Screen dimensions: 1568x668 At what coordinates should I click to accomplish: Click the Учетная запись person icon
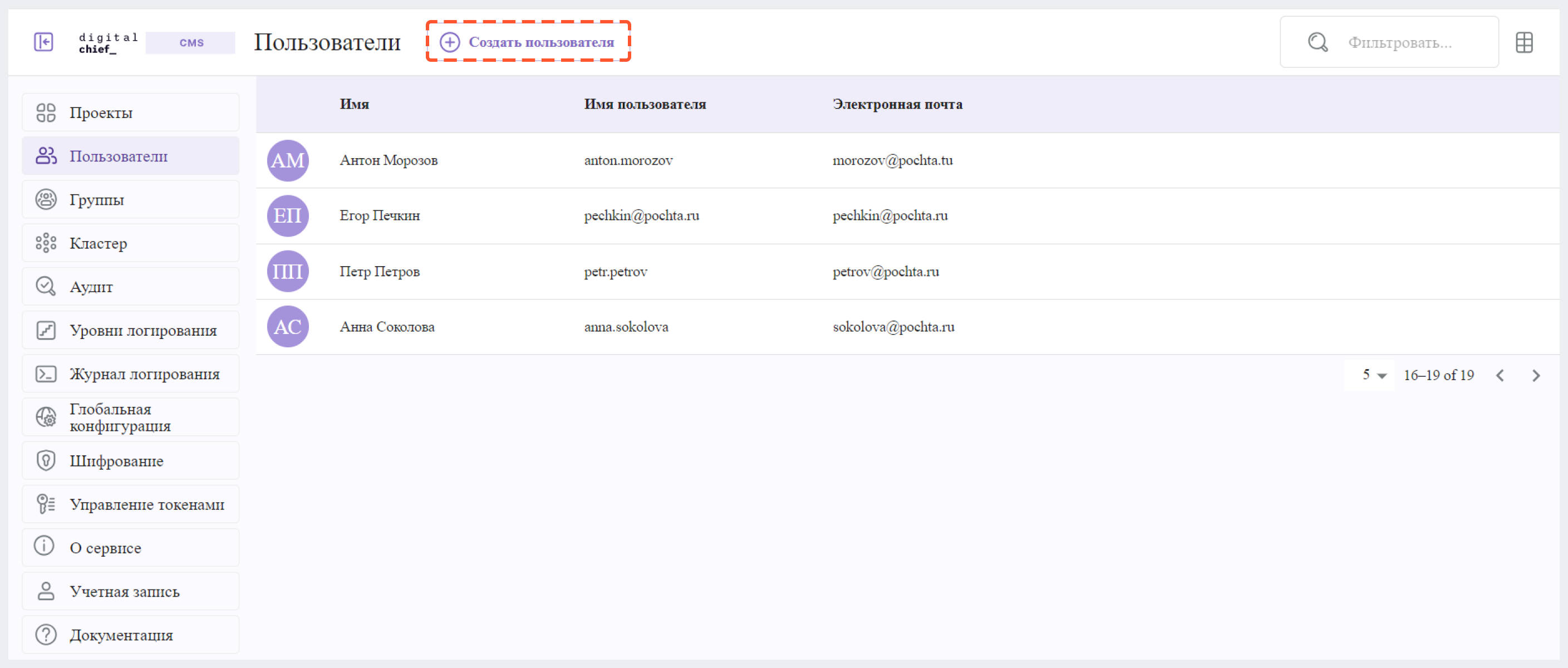[46, 591]
